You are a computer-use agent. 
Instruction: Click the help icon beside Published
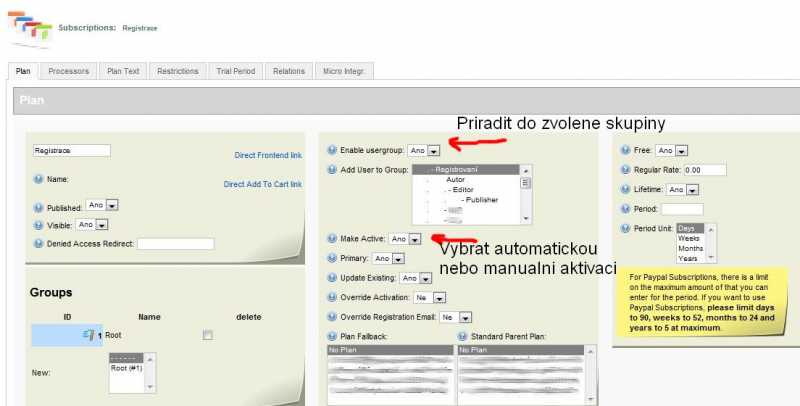[x=39, y=205]
